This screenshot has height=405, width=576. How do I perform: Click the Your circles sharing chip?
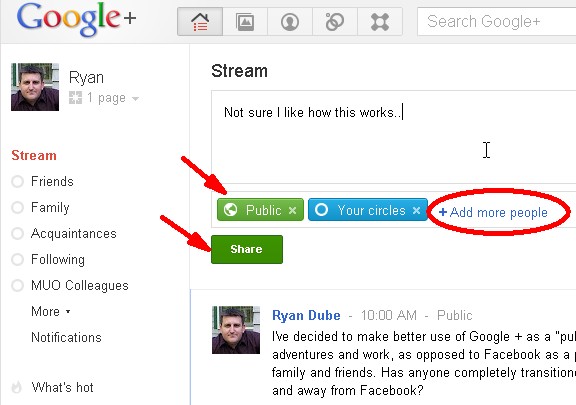click(x=368, y=209)
